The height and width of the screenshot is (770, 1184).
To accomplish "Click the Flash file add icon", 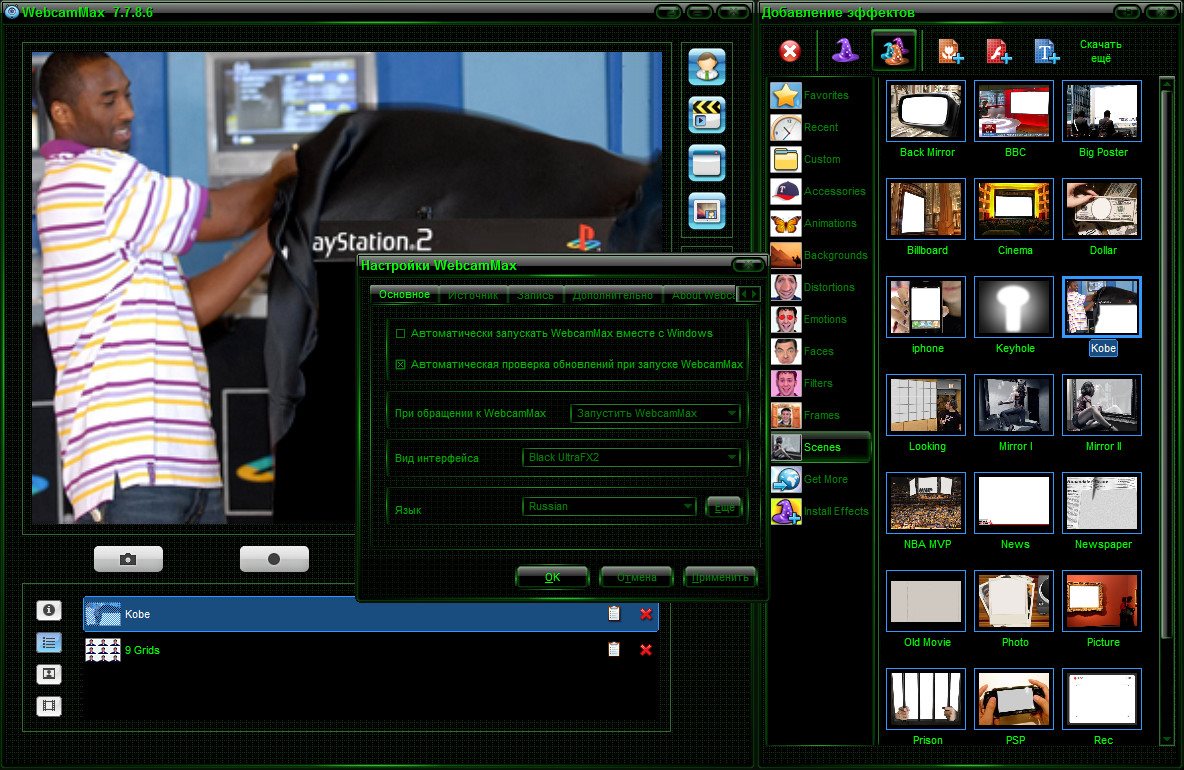I will [x=999, y=51].
